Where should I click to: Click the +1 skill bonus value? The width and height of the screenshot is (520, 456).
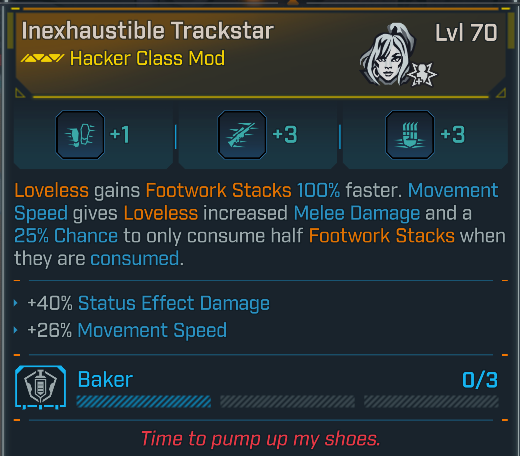coord(120,135)
